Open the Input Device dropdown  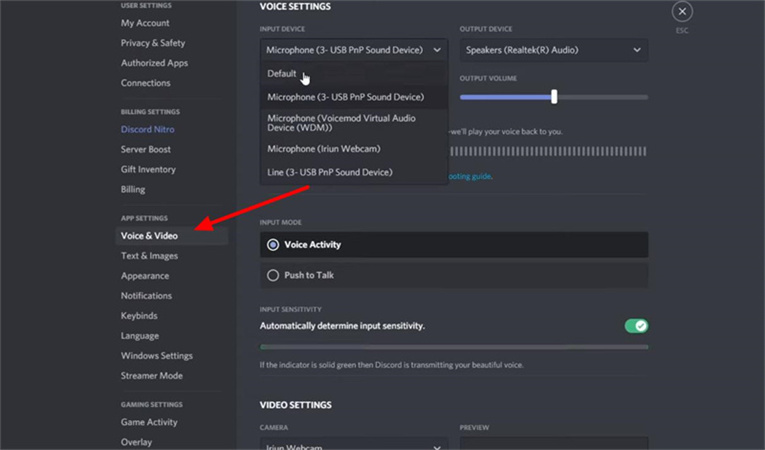click(x=354, y=50)
